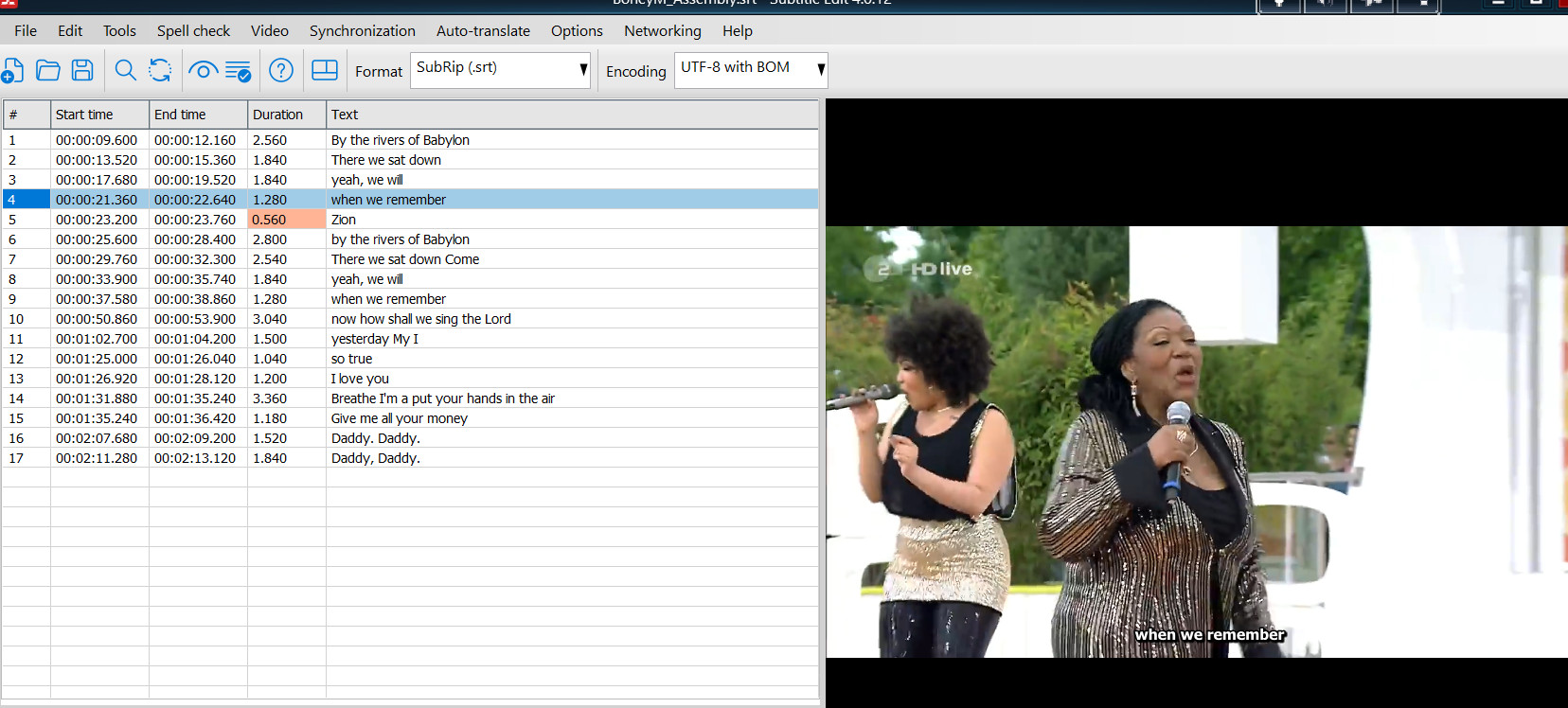The width and height of the screenshot is (1568, 708).
Task: Select start time 00:01:02.700
Action: (97, 339)
